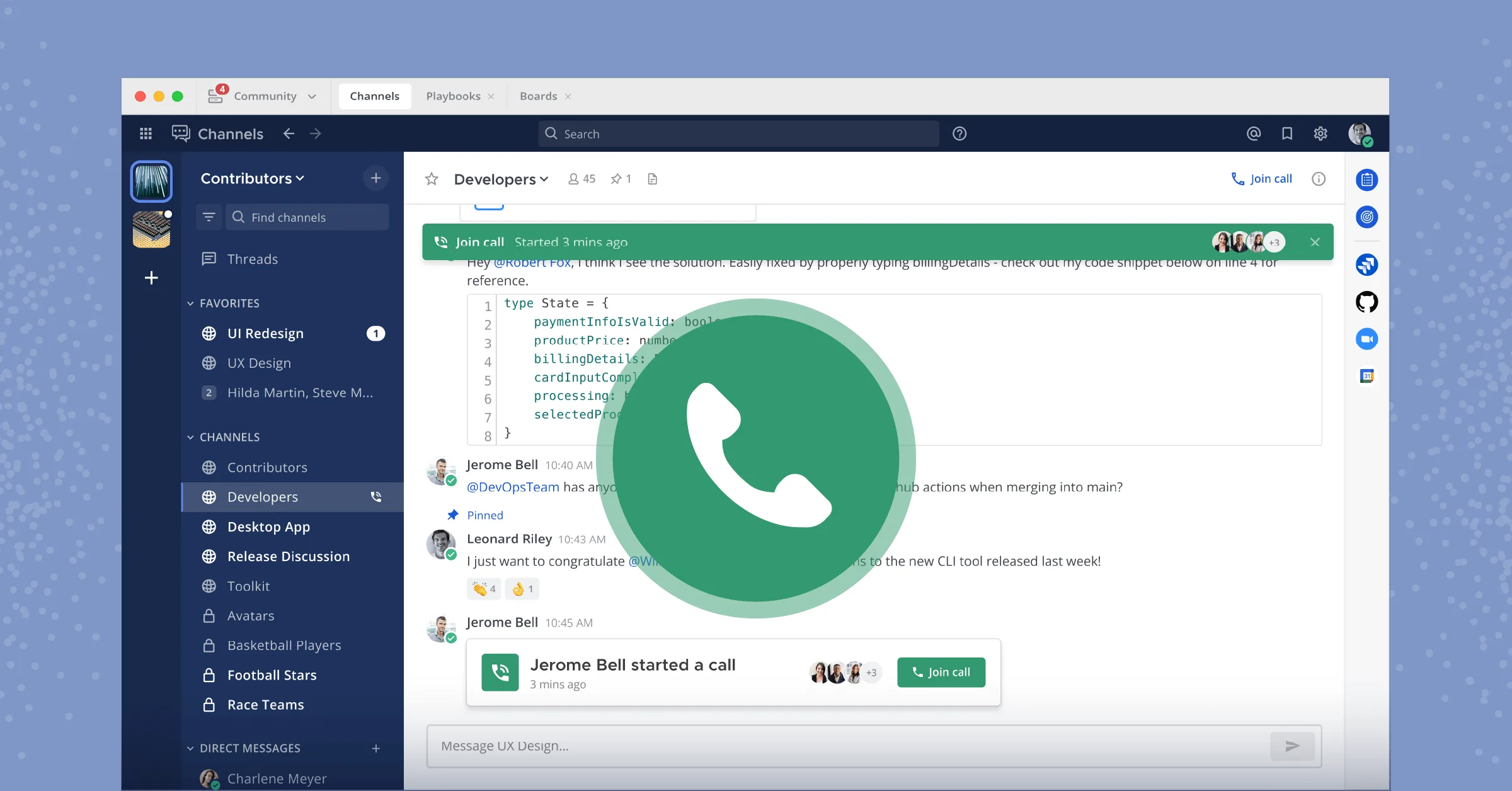This screenshot has height=791, width=1512.
Task: Open the GitHub plugin icon
Action: coord(1366,302)
